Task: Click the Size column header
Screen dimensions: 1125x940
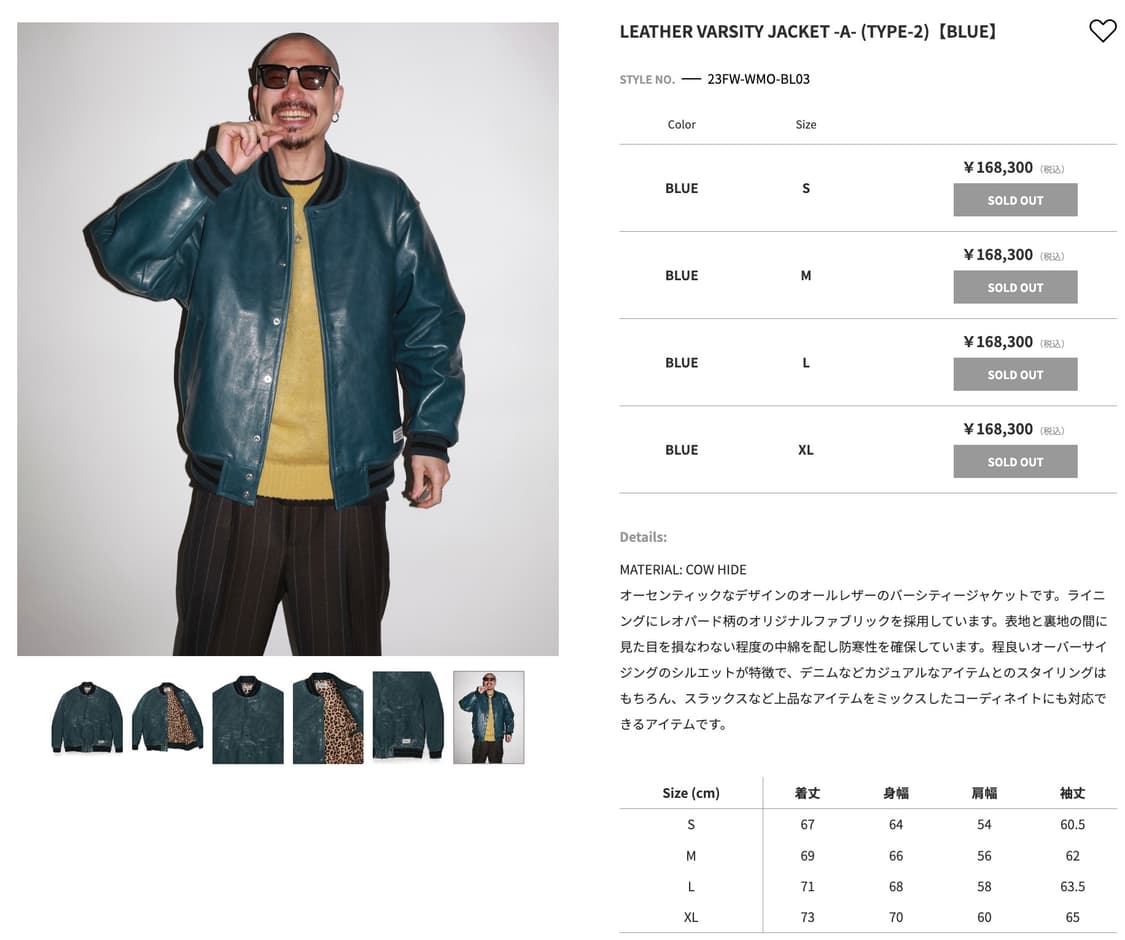Action: point(806,124)
